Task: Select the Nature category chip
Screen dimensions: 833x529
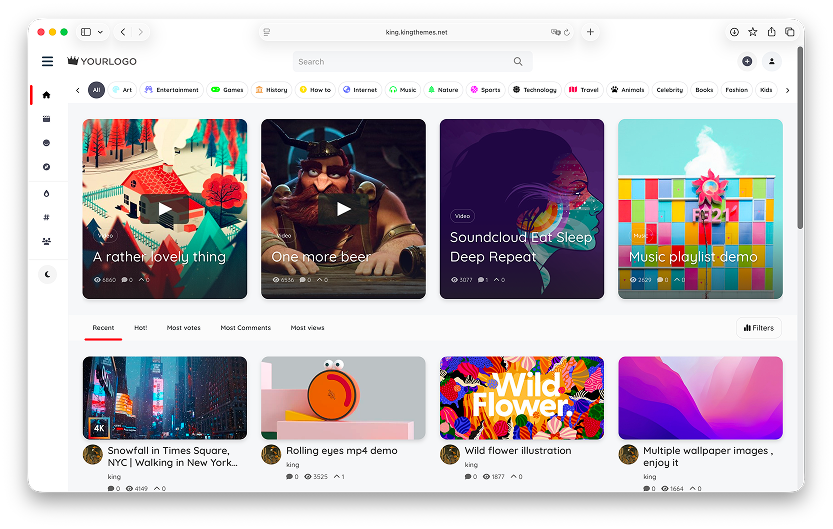Action: pyautogui.click(x=443, y=90)
